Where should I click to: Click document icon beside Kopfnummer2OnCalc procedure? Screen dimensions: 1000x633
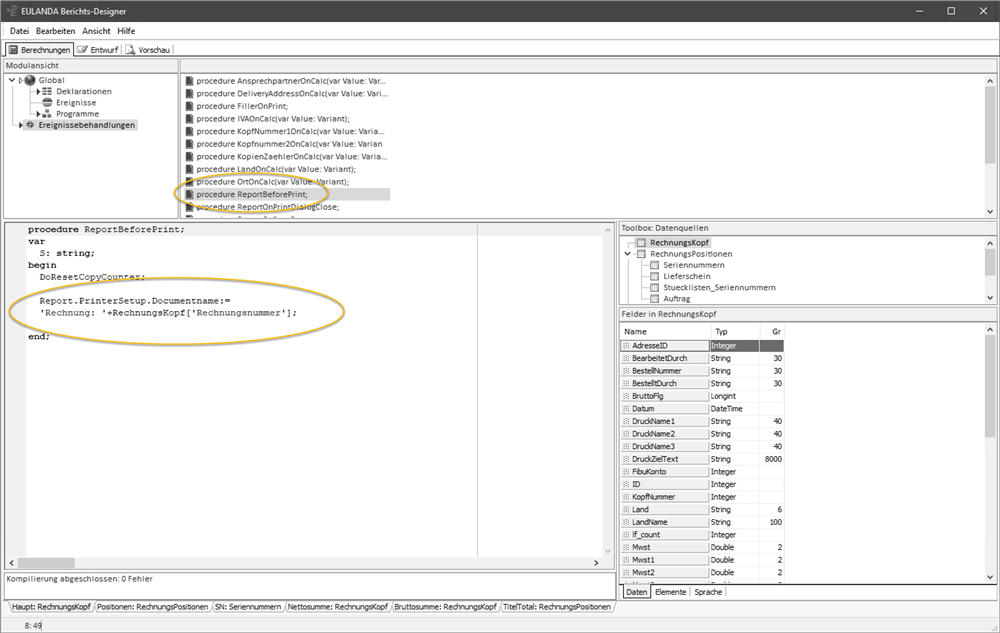(x=189, y=144)
